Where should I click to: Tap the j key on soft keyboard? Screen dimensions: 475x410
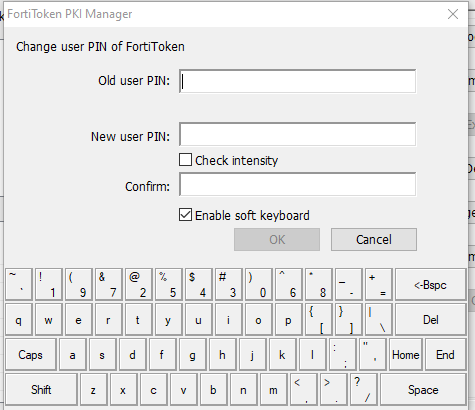click(253, 354)
